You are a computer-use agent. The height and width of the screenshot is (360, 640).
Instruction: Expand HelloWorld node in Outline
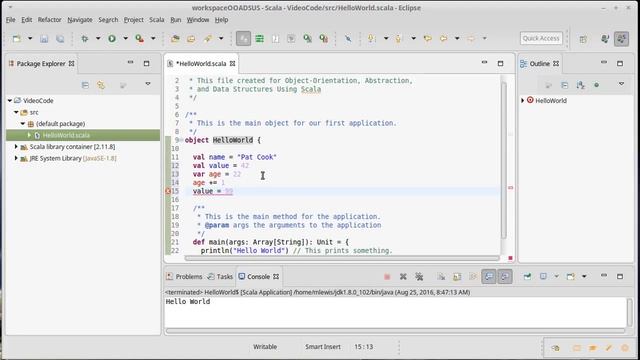coord(523,100)
